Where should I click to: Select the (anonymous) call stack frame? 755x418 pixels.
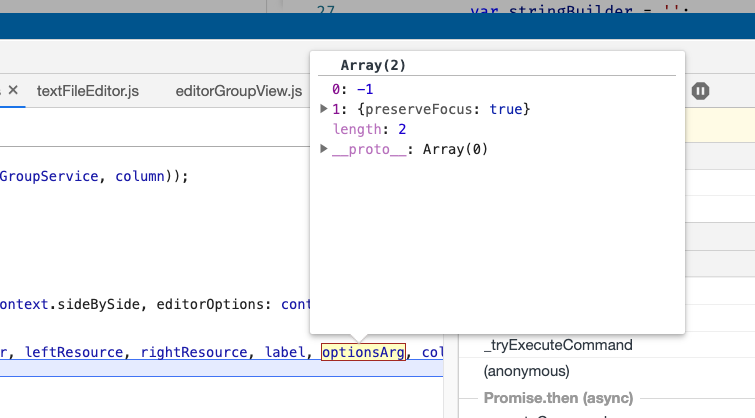[x=526, y=371]
